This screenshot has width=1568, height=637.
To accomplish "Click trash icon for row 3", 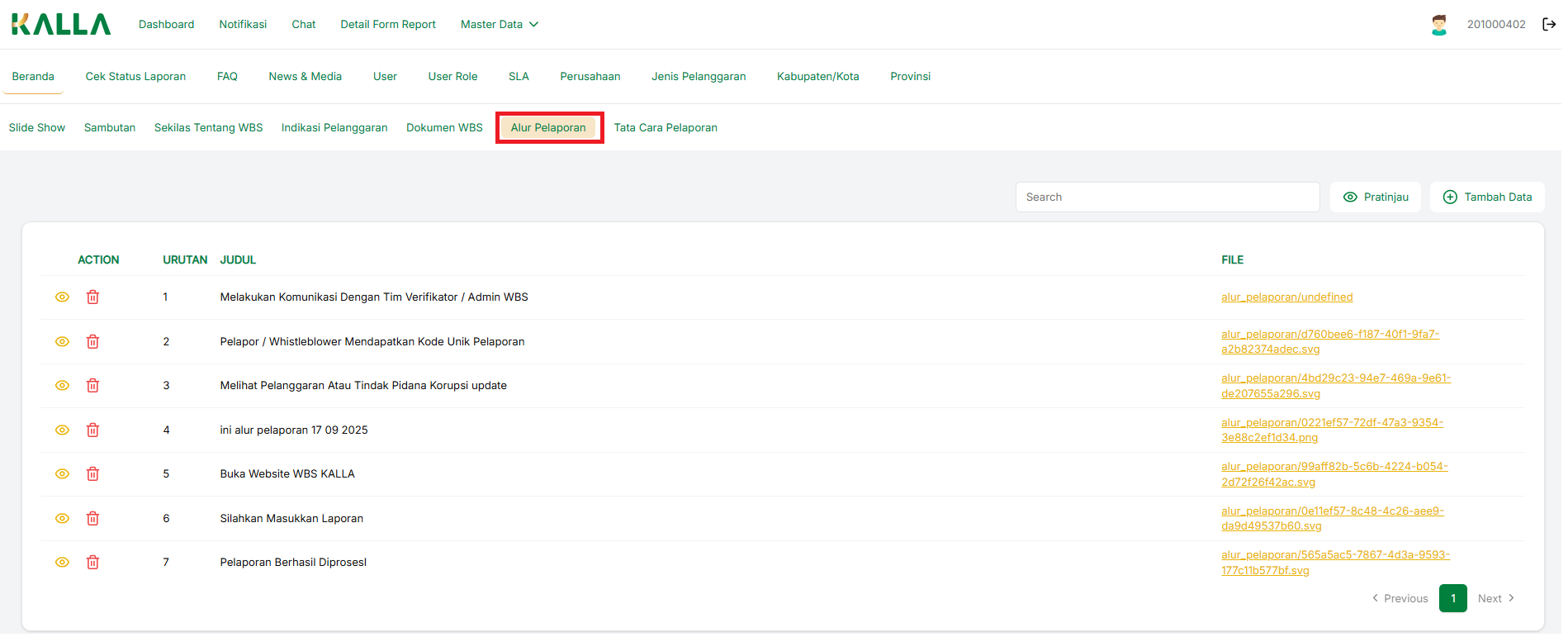I will 92,386.
